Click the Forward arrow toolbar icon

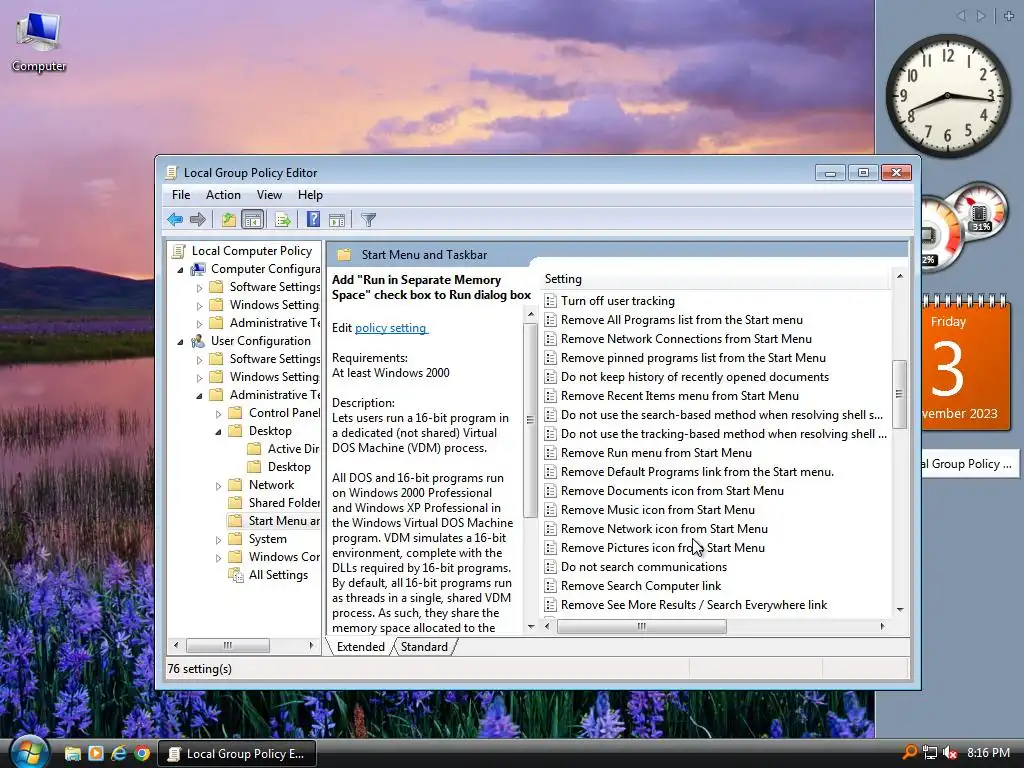(197, 219)
